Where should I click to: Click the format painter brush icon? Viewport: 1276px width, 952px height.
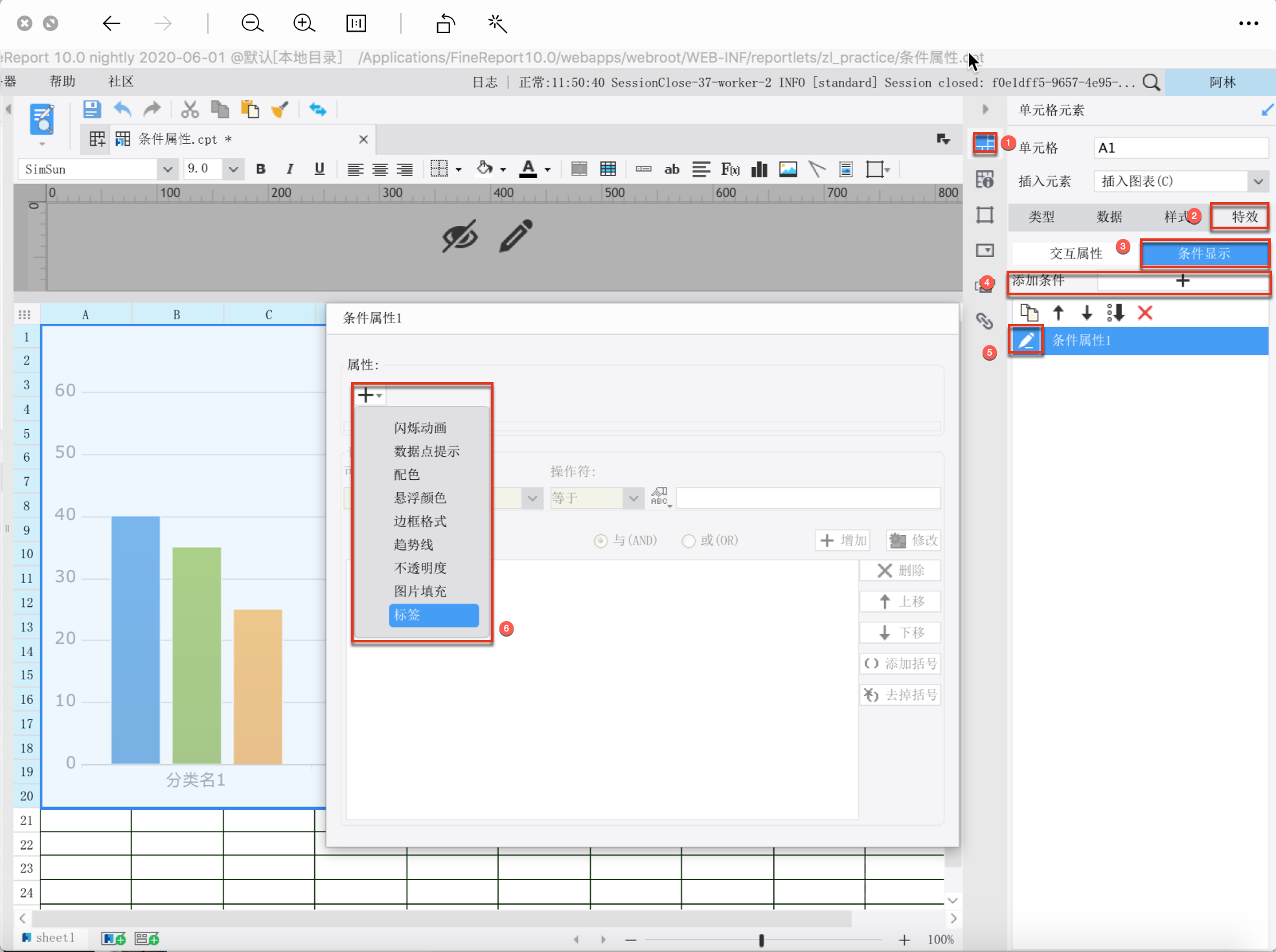pos(280,109)
